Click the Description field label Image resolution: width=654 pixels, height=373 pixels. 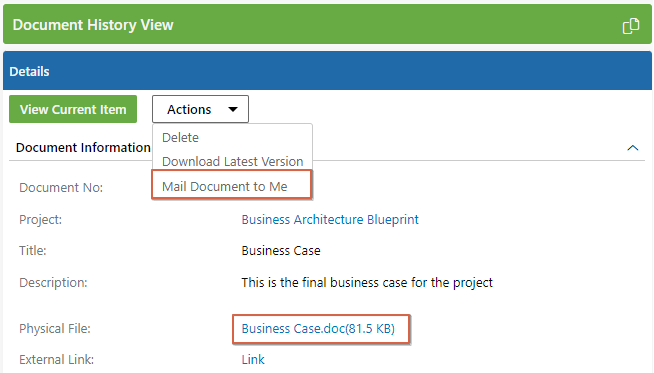(53, 283)
